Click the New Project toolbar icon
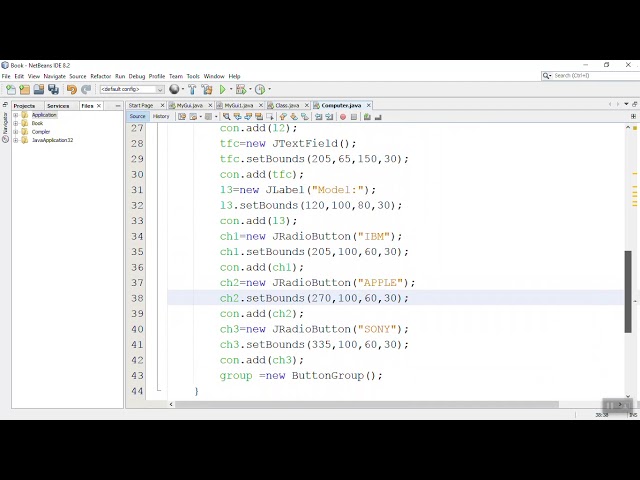The width and height of the screenshot is (640, 480). pos(25,89)
